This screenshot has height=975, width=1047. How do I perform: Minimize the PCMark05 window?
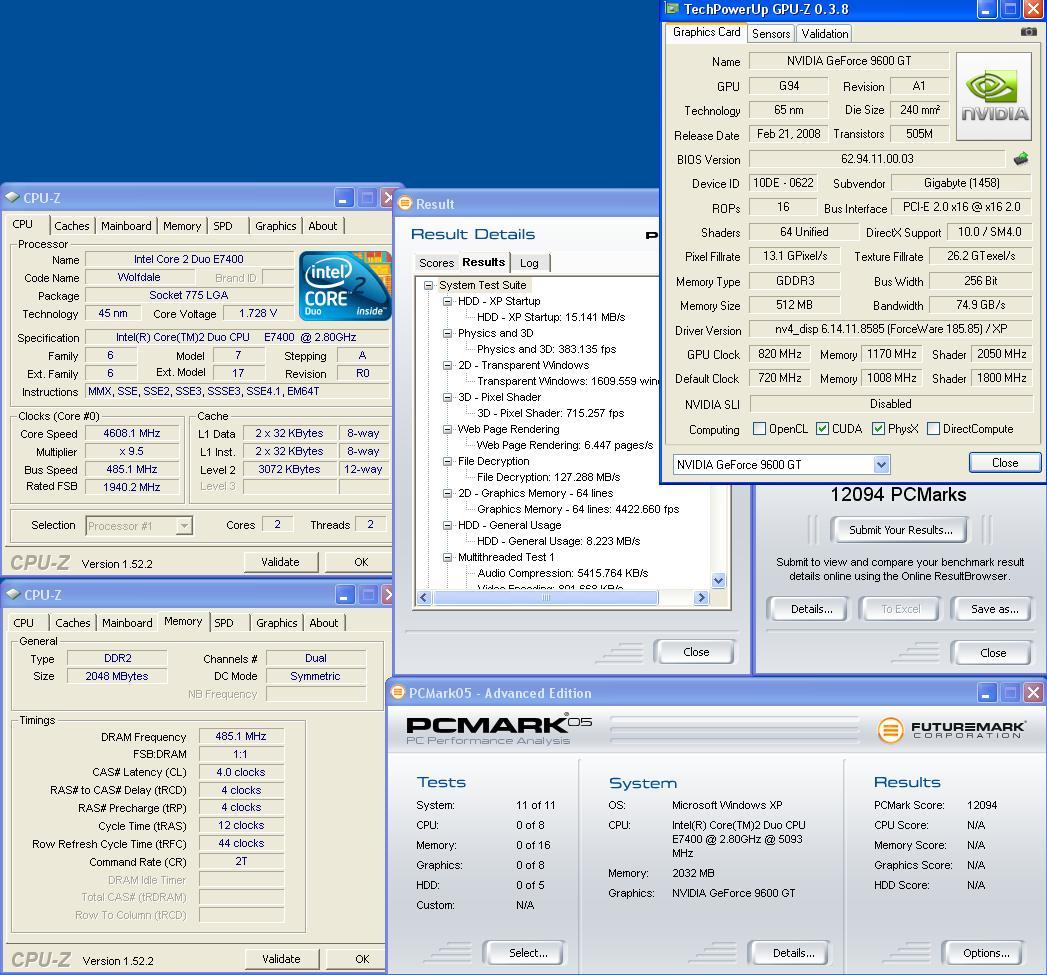[987, 693]
